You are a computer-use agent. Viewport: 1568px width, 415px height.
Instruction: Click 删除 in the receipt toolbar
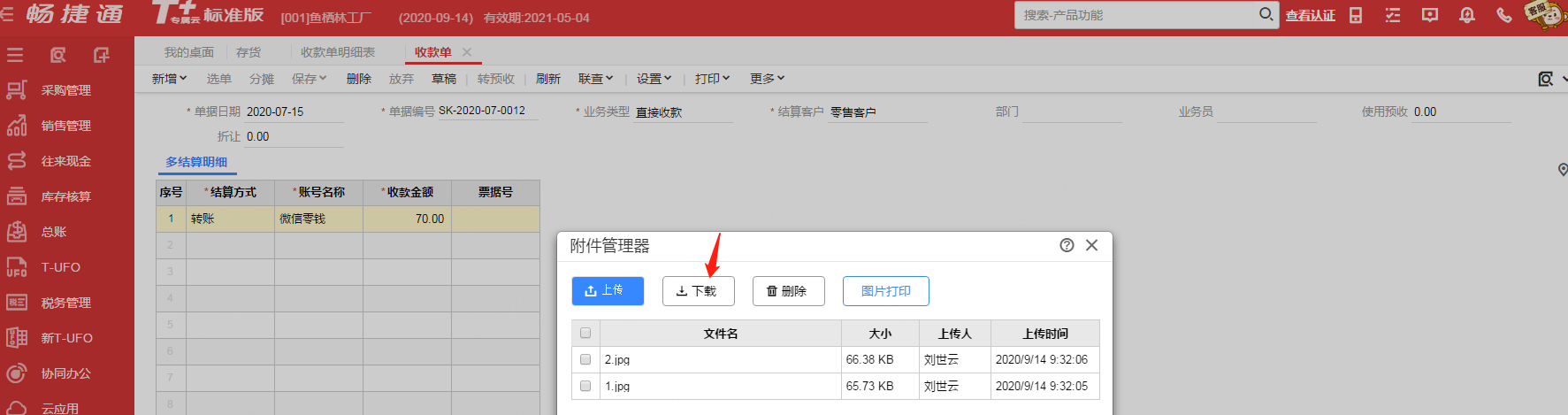(x=359, y=79)
